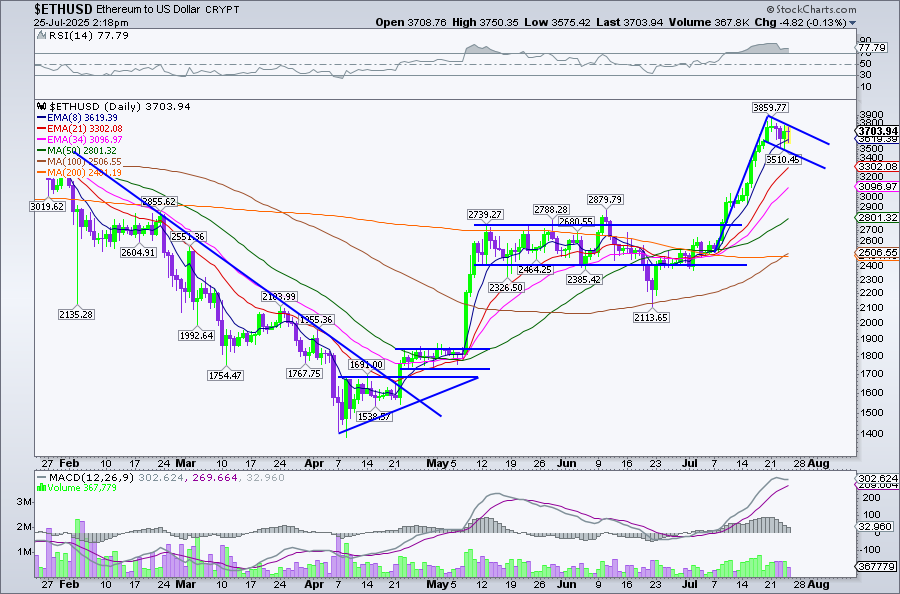Click the 1538.57 price label

[x=374, y=417]
